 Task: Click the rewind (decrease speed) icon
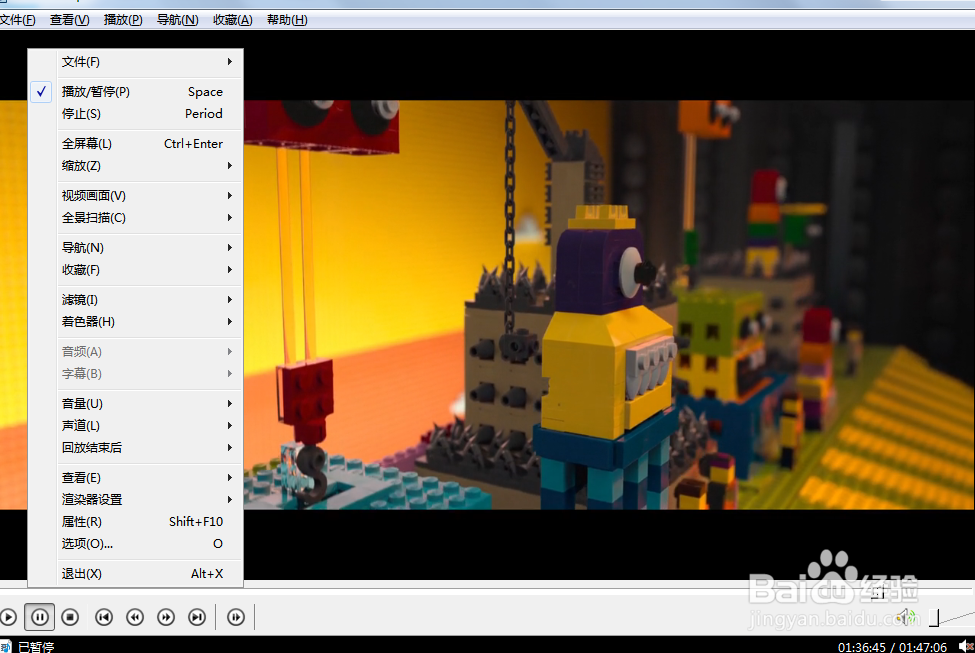pos(135,617)
